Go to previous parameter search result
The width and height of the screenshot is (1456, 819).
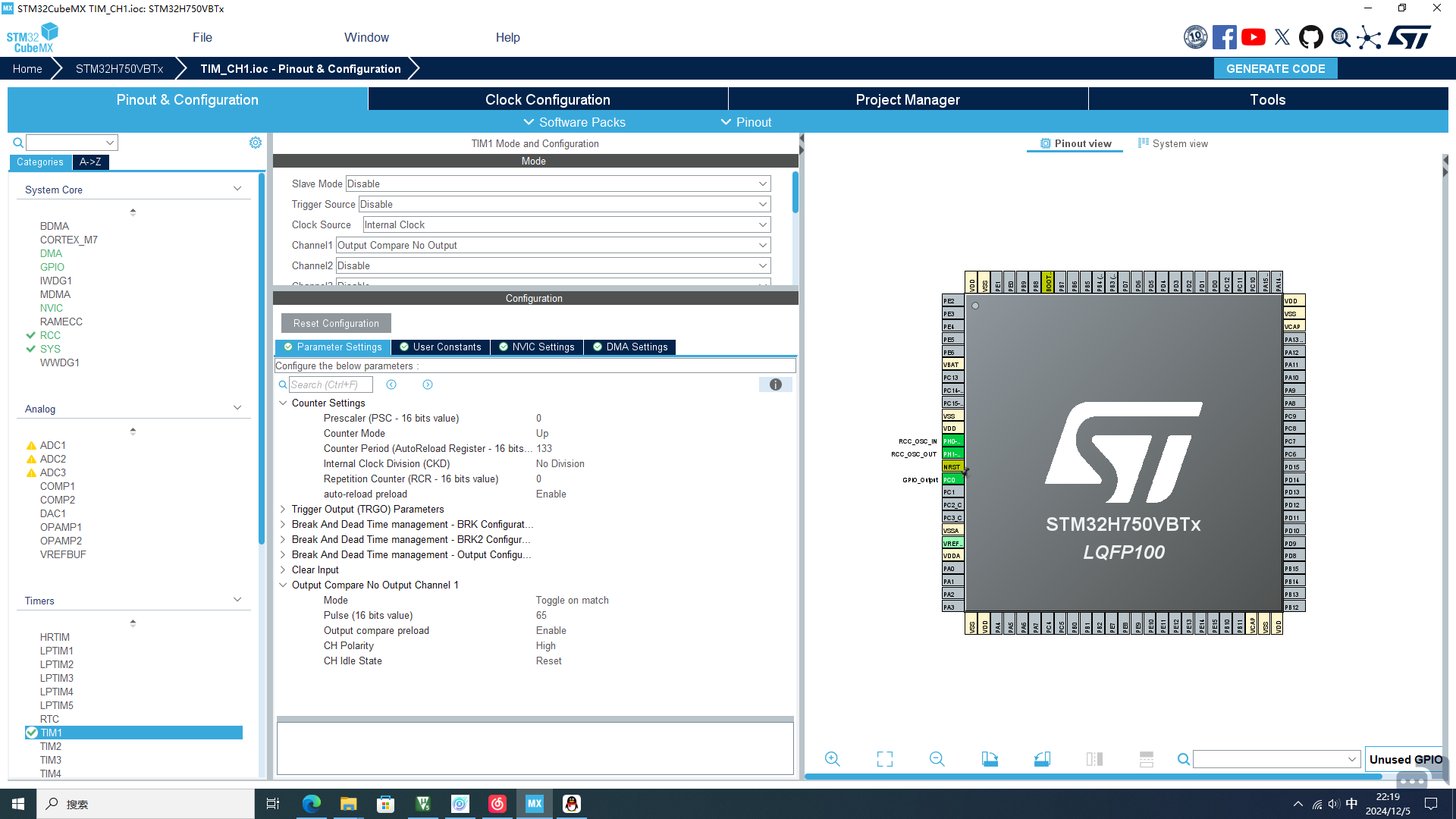click(391, 384)
